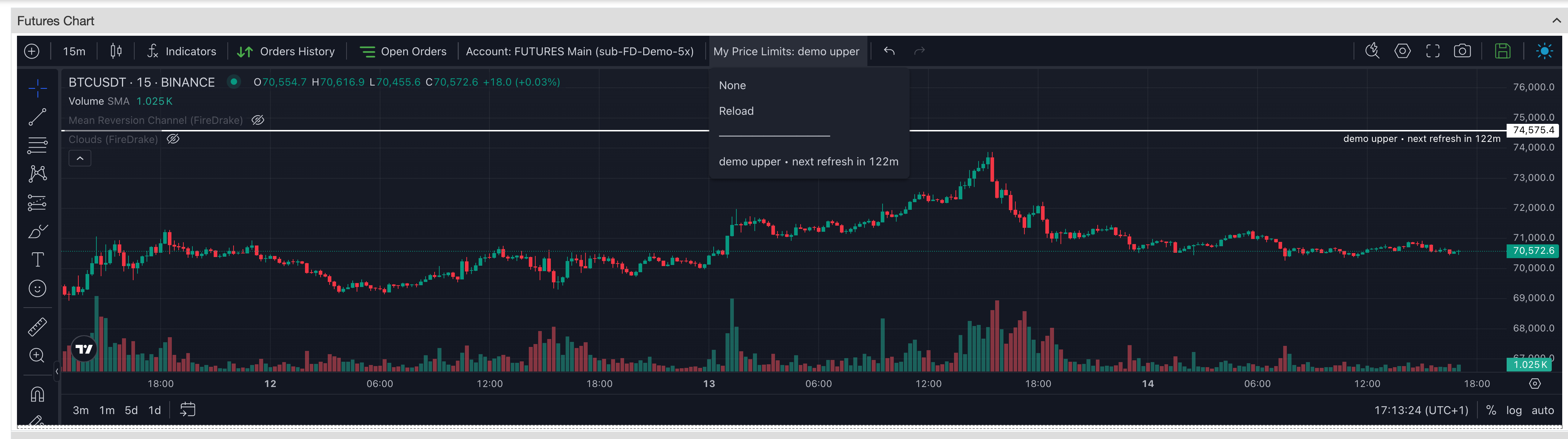Screen dimensions: 1568x439
Task: Take a chart snapshot with the camera
Action: [1462, 51]
